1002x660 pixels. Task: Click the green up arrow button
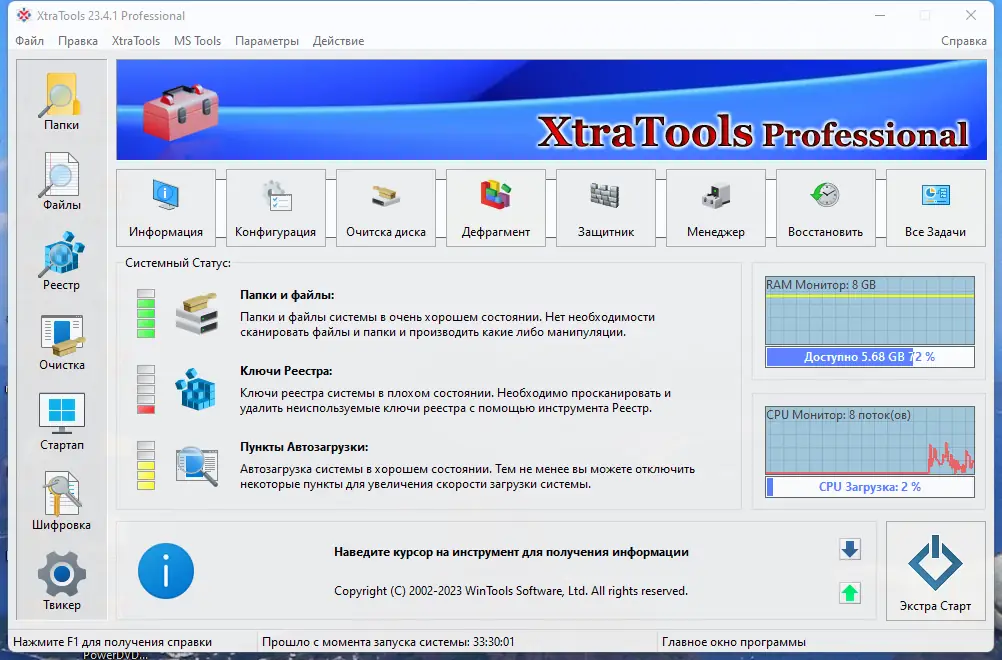tap(849, 593)
